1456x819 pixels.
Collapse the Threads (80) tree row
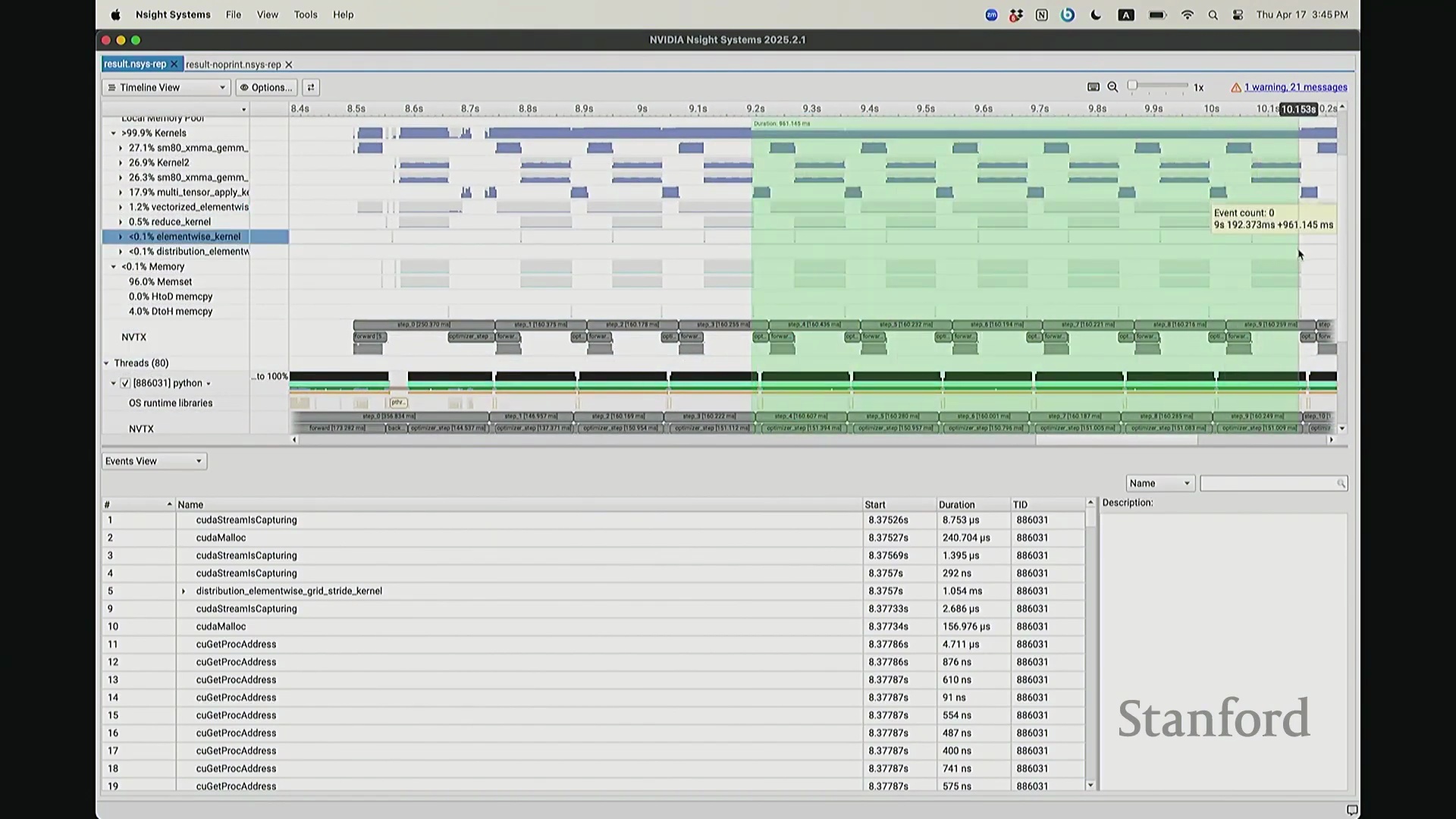click(x=107, y=363)
